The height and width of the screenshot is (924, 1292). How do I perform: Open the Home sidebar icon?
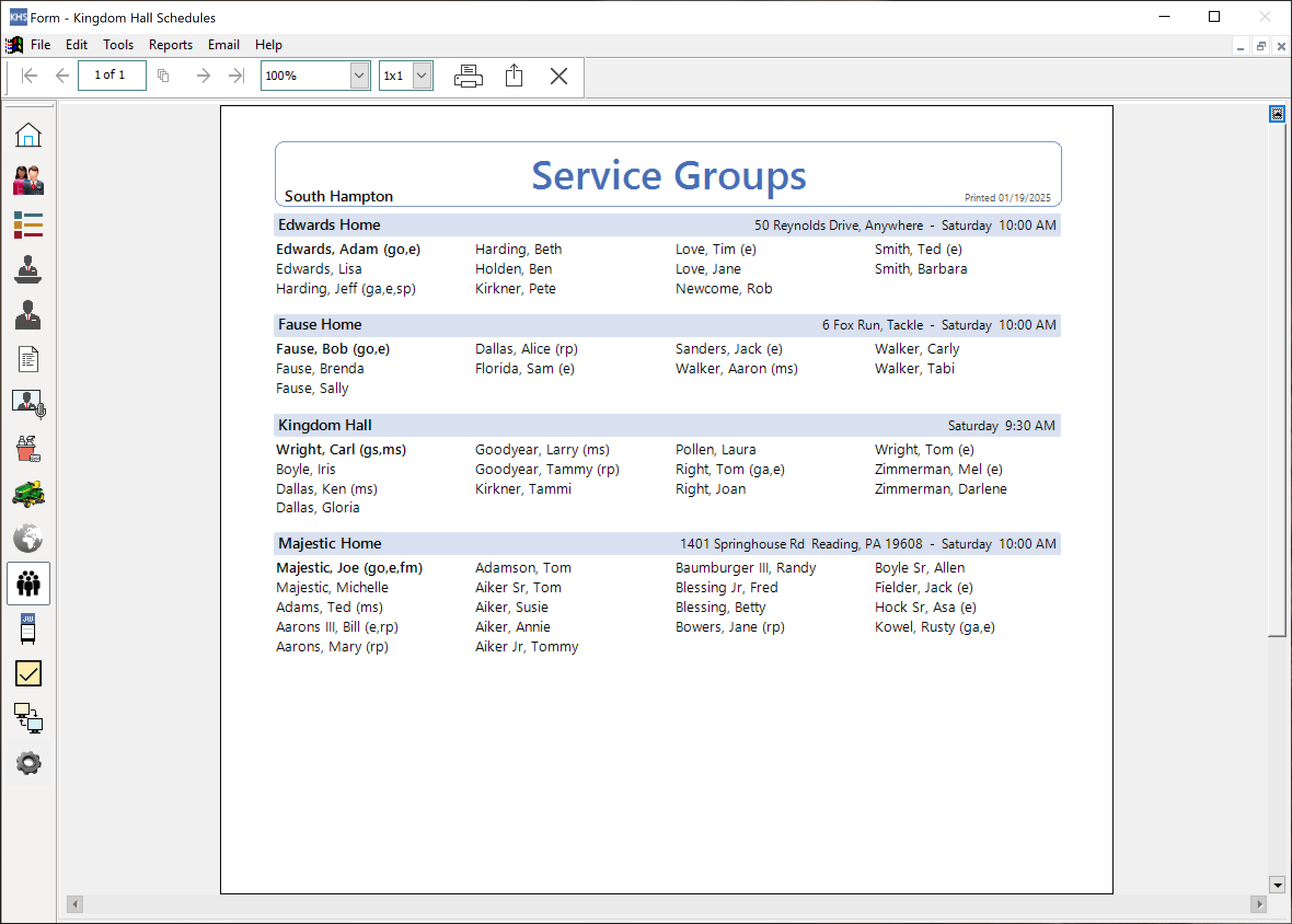pyautogui.click(x=28, y=135)
